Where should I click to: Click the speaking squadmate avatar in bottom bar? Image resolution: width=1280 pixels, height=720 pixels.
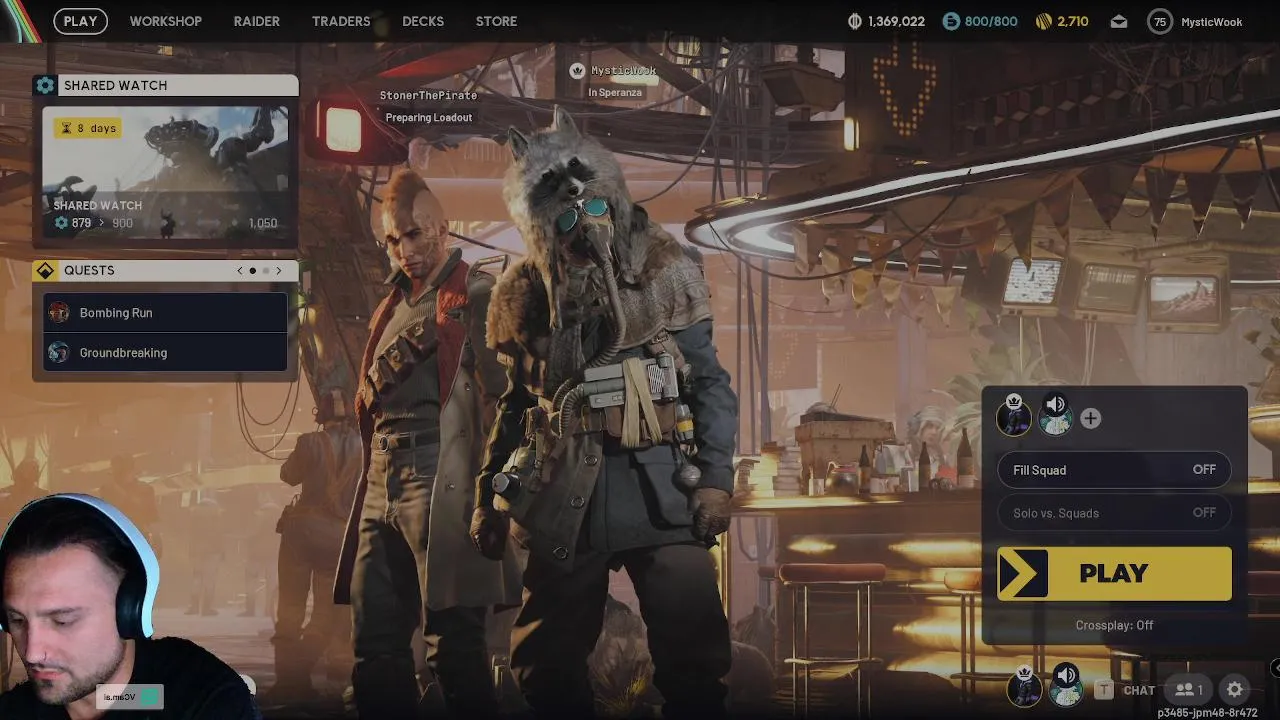pyautogui.click(x=1066, y=686)
